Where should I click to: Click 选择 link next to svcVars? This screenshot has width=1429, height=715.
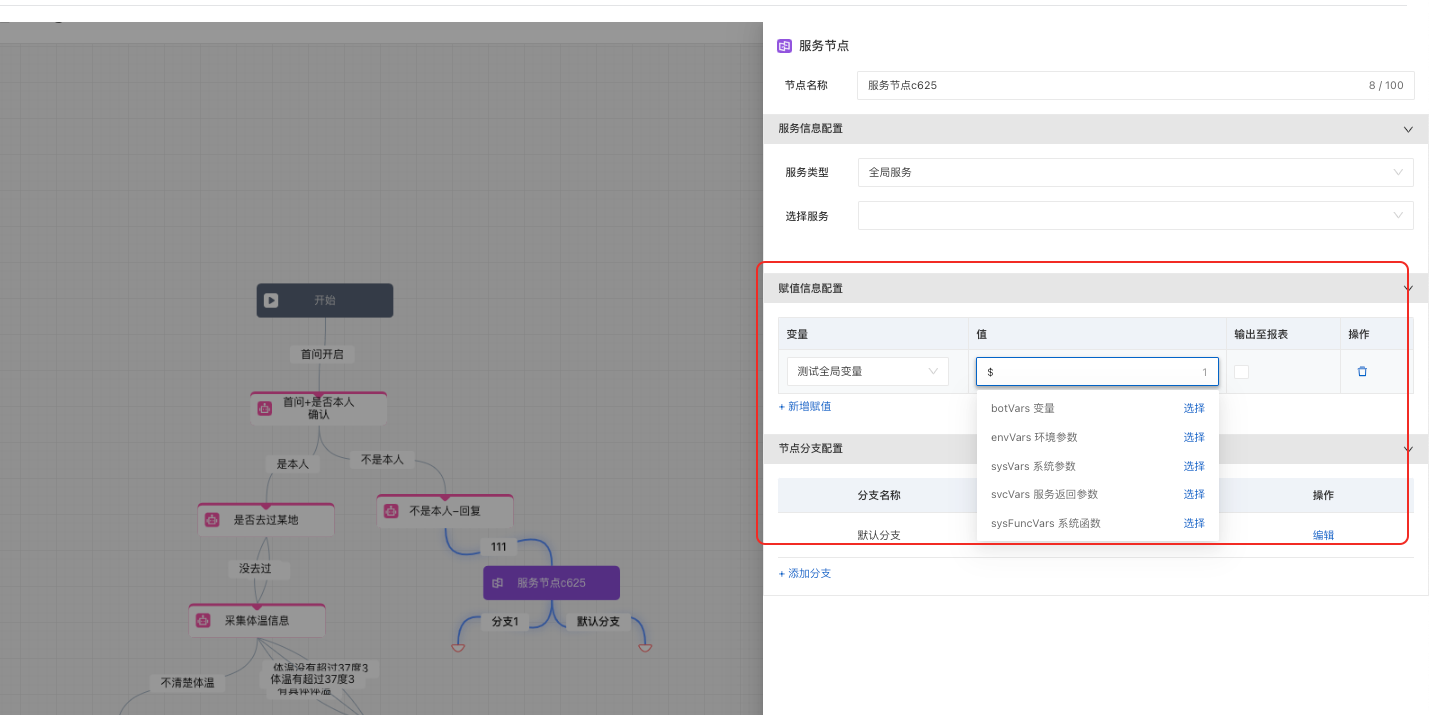[1194, 494]
